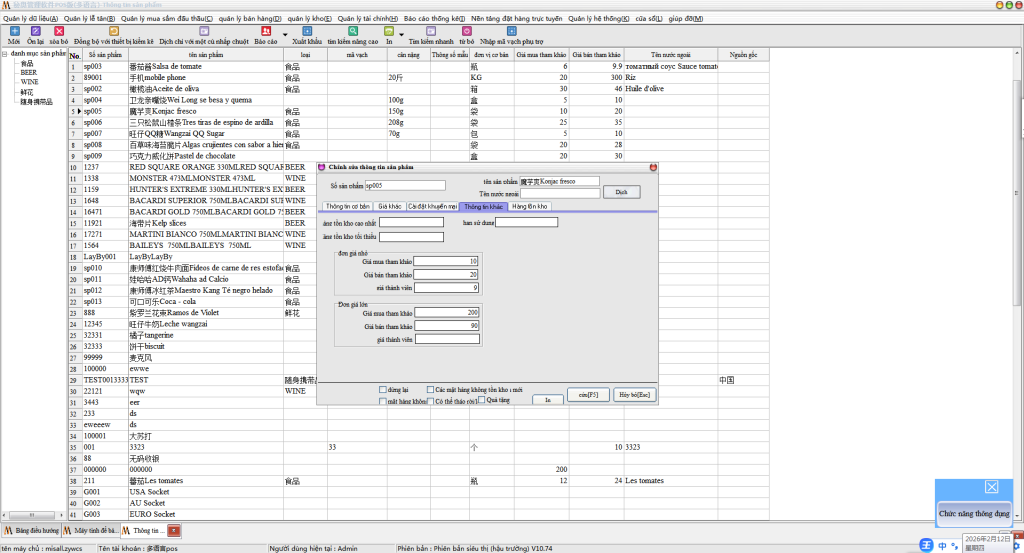The width and height of the screenshot is (1024, 553).
Task: Click the Báo cáo report icon
Action: click(x=265, y=32)
